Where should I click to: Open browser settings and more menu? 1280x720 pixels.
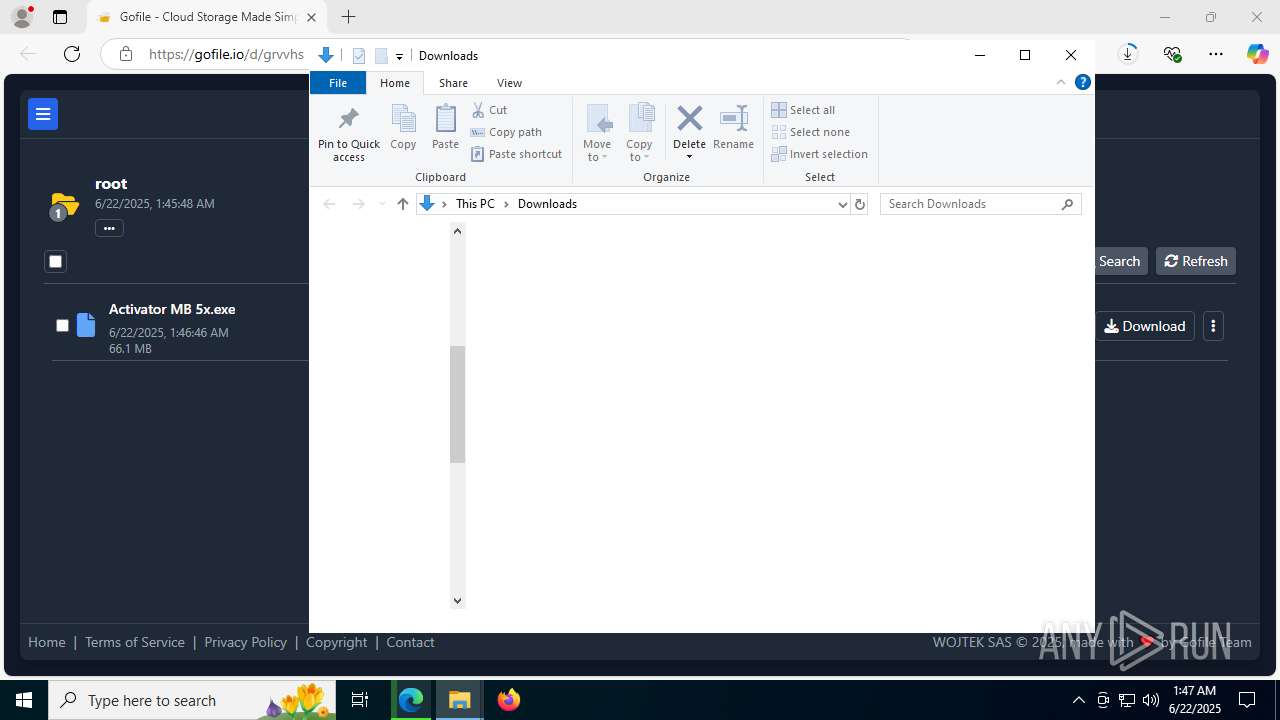1216,54
